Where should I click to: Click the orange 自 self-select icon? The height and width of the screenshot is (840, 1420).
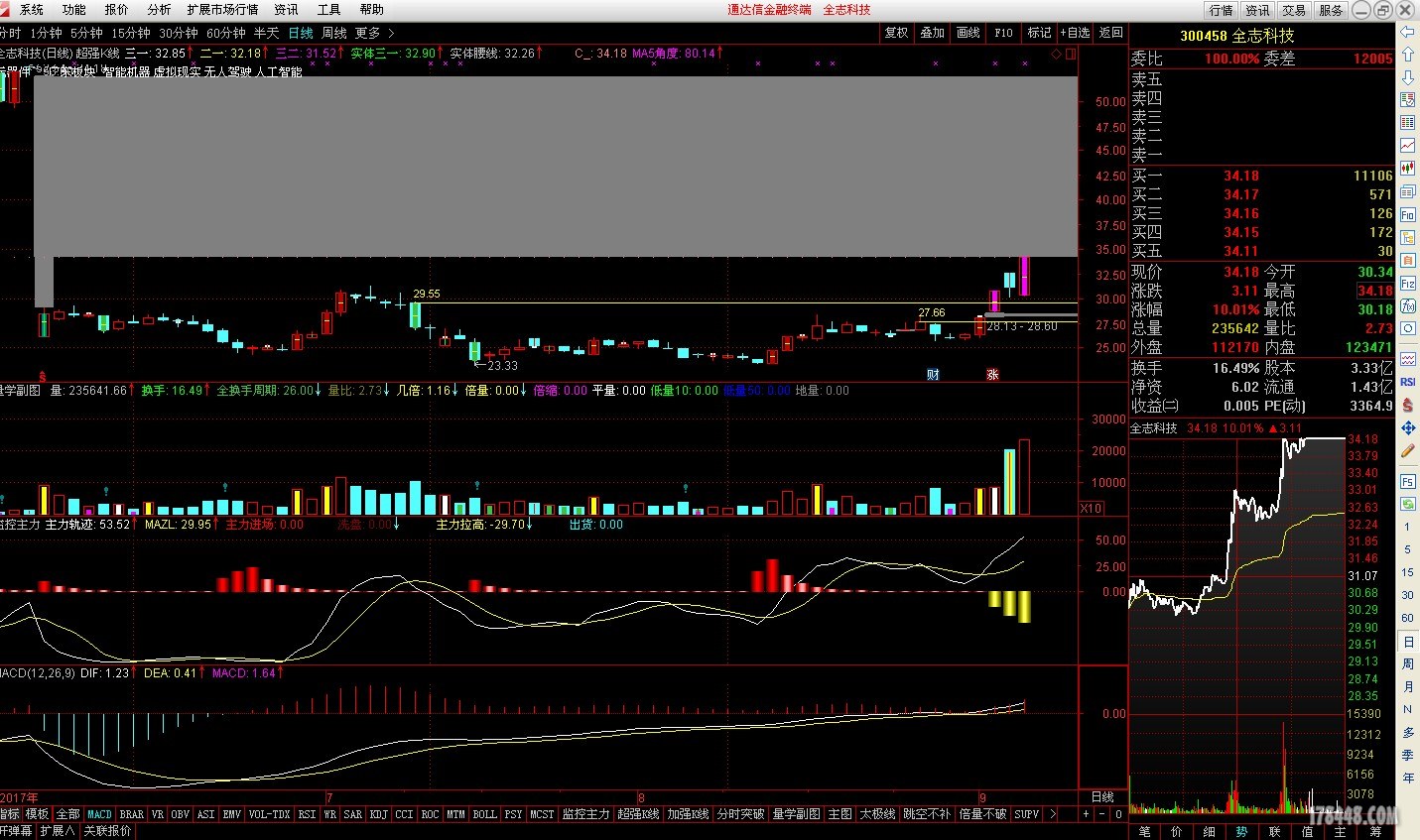pyautogui.click(x=1407, y=260)
